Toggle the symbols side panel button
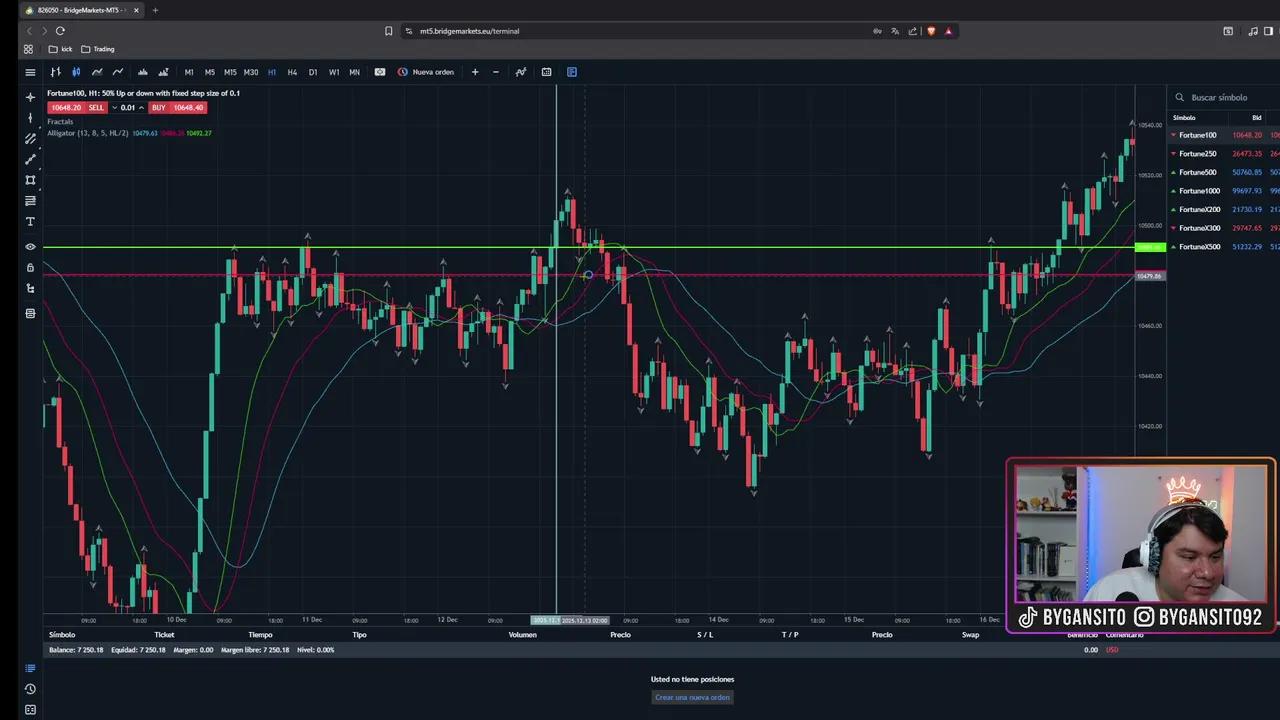 point(572,72)
